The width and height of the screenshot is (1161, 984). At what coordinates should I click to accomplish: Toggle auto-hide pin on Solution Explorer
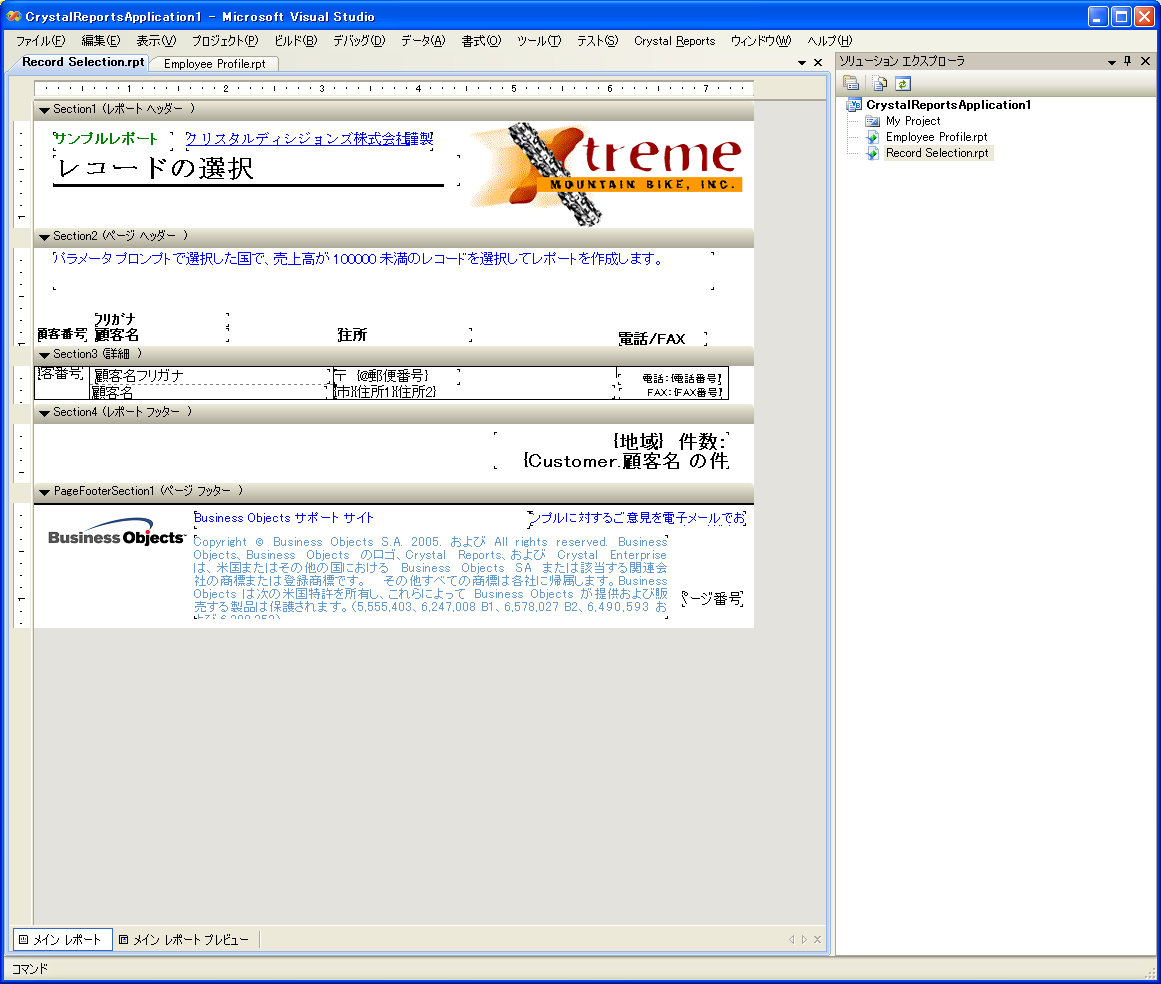pyautogui.click(x=1128, y=62)
